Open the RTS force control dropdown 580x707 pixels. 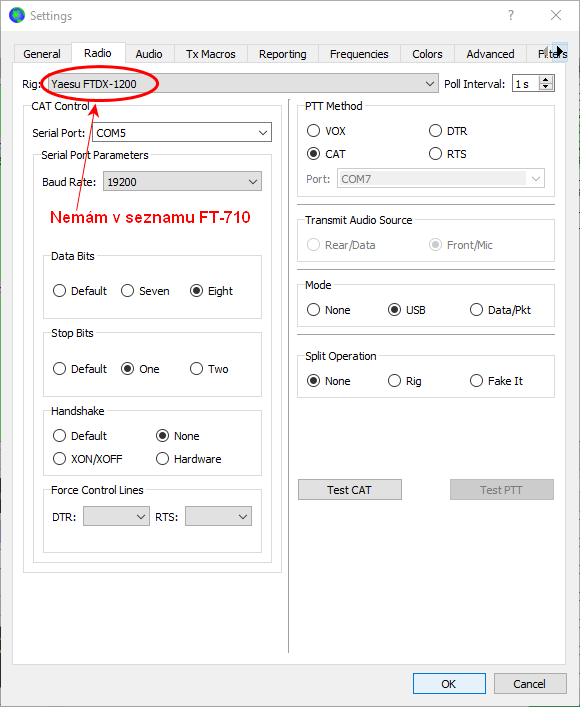(x=218, y=517)
